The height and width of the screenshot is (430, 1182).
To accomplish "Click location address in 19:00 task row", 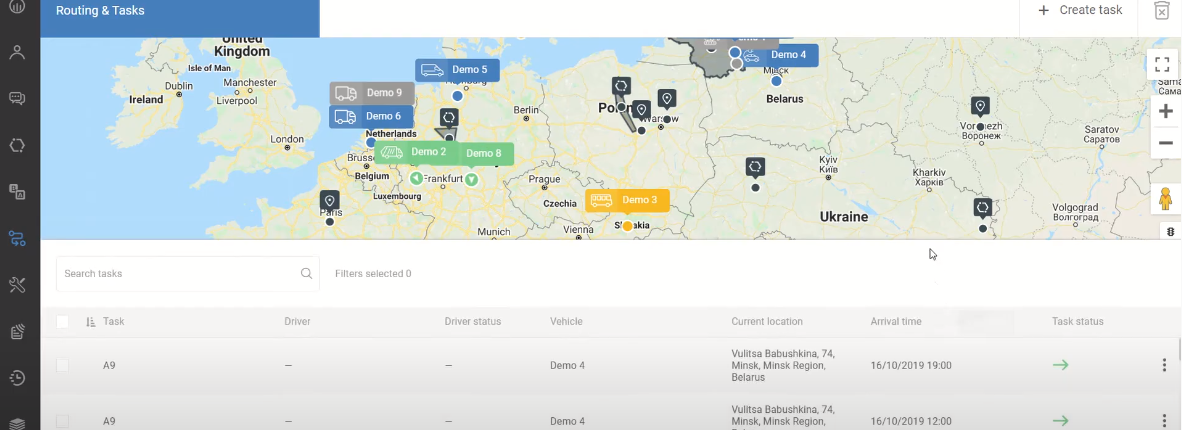I will (783, 365).
